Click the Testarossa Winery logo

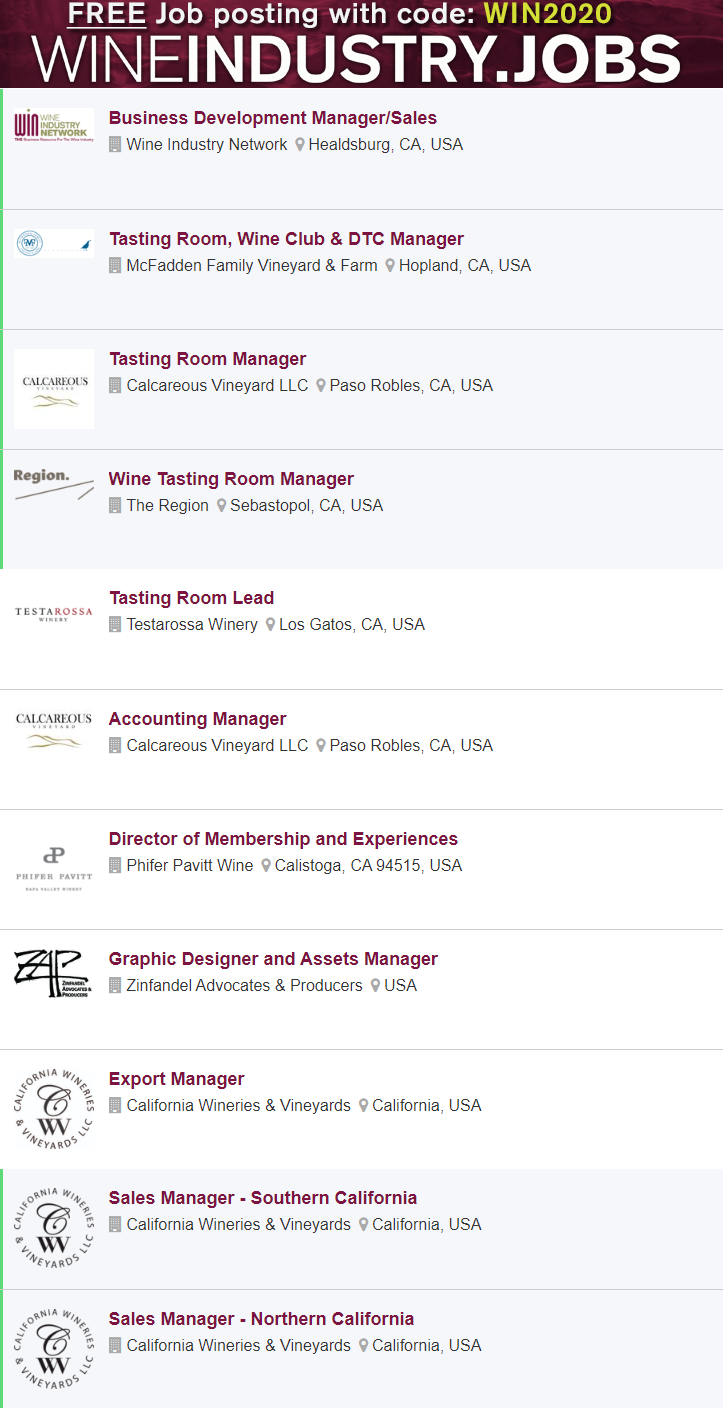(54, 614)
